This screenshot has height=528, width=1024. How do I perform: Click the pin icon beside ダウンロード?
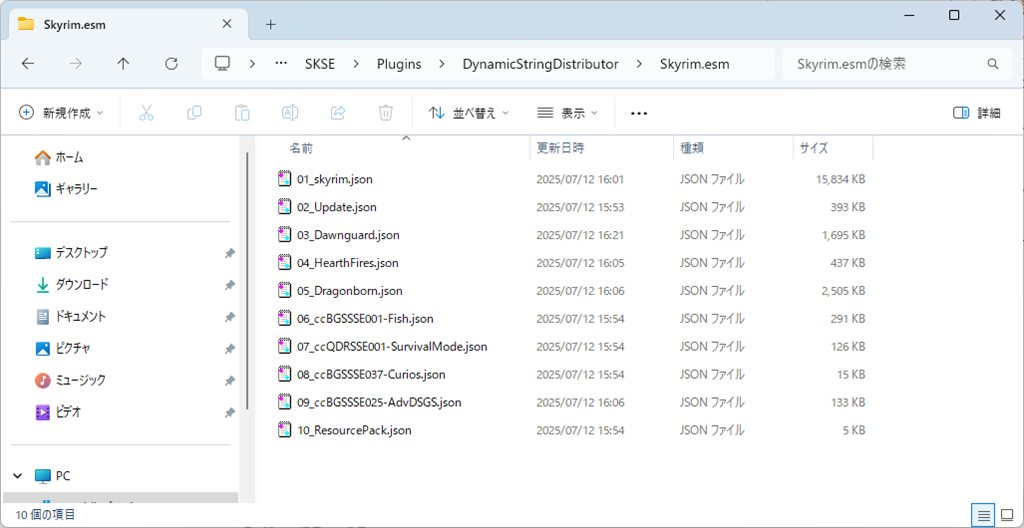click(x=230, y=285)
